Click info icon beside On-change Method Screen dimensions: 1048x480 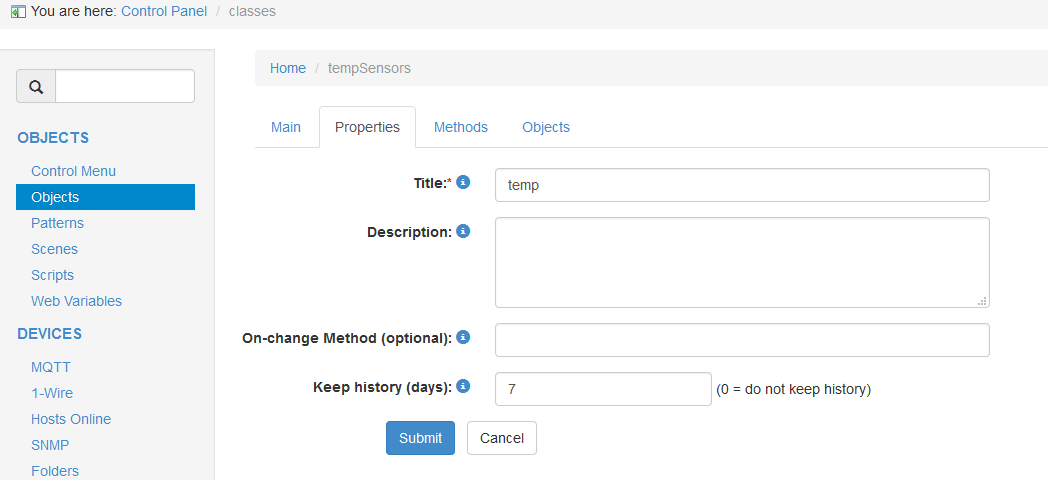[463, 337]
